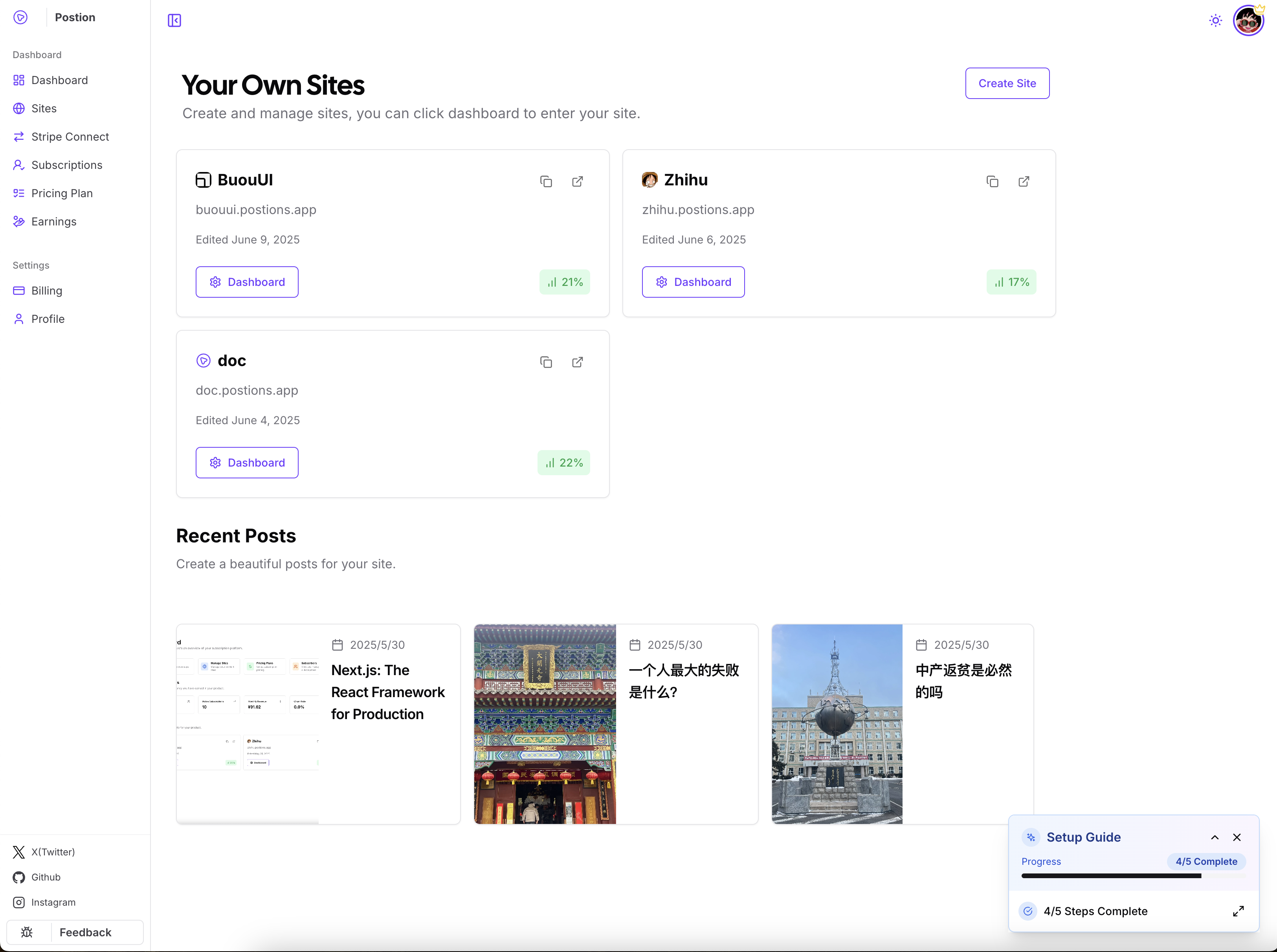The width and height of the screenshot is (1277, 952).
Task: Open the Next.js post thumbnail
Action: pyautogui.click(x=248, y=724)
